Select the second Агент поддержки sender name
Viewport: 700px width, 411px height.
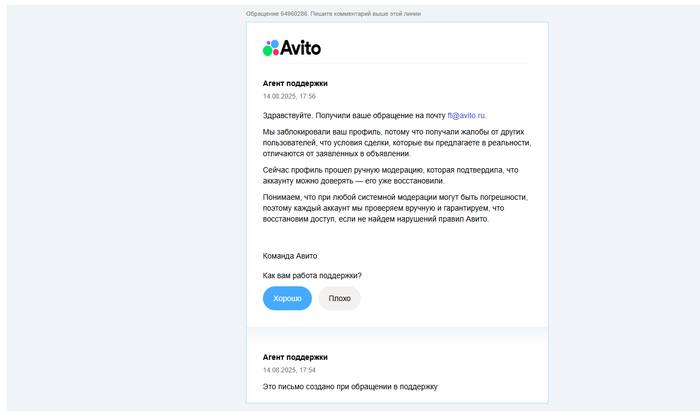tap(295, 357)
